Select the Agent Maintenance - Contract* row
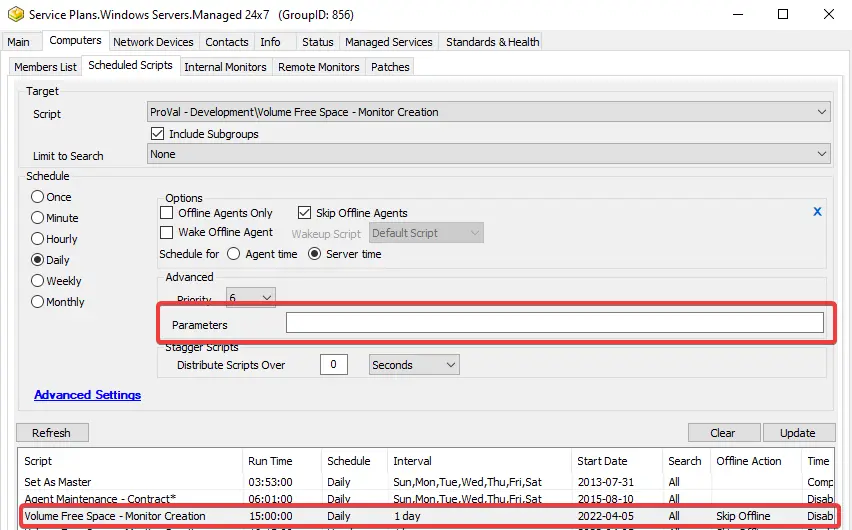 tap(426, 498)
